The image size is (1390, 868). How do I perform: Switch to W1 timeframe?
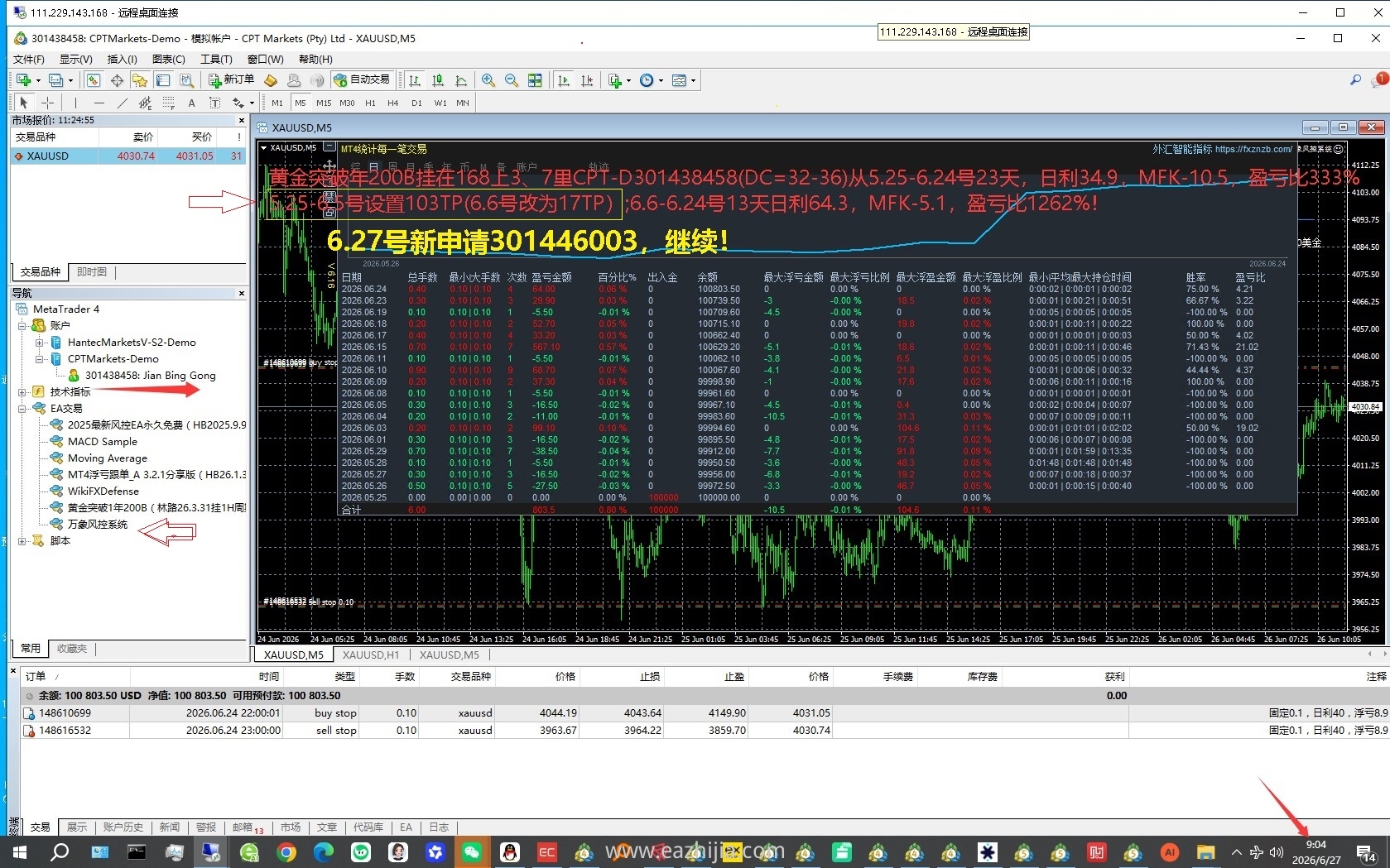pos(440,103)
